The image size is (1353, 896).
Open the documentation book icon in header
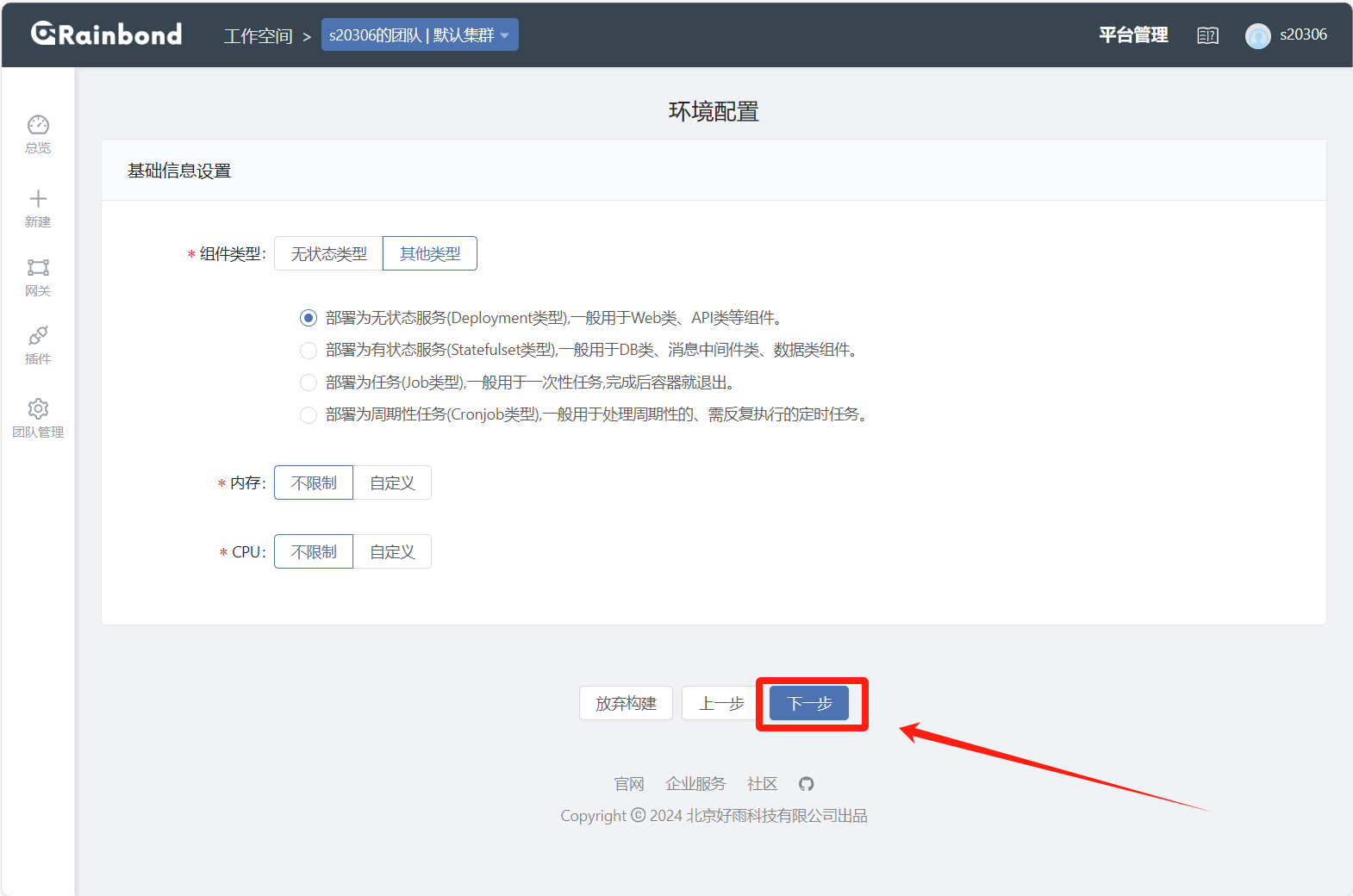click(1207, 35)
